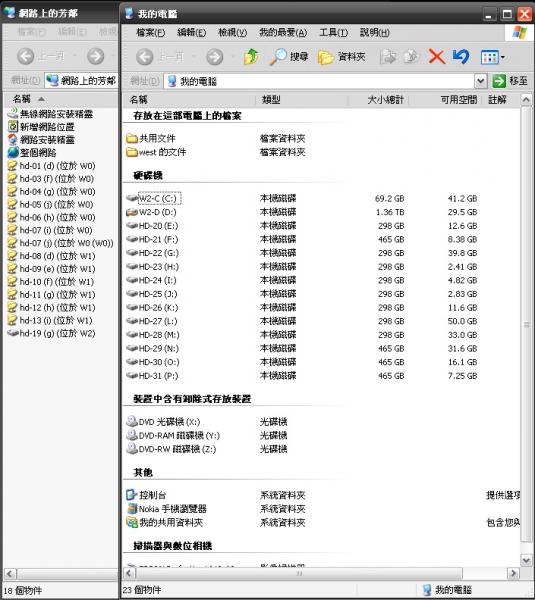The width and height of the screenshot is (535, 600).
Task: Select drive HD-21 (F:)
Action: 152,240
